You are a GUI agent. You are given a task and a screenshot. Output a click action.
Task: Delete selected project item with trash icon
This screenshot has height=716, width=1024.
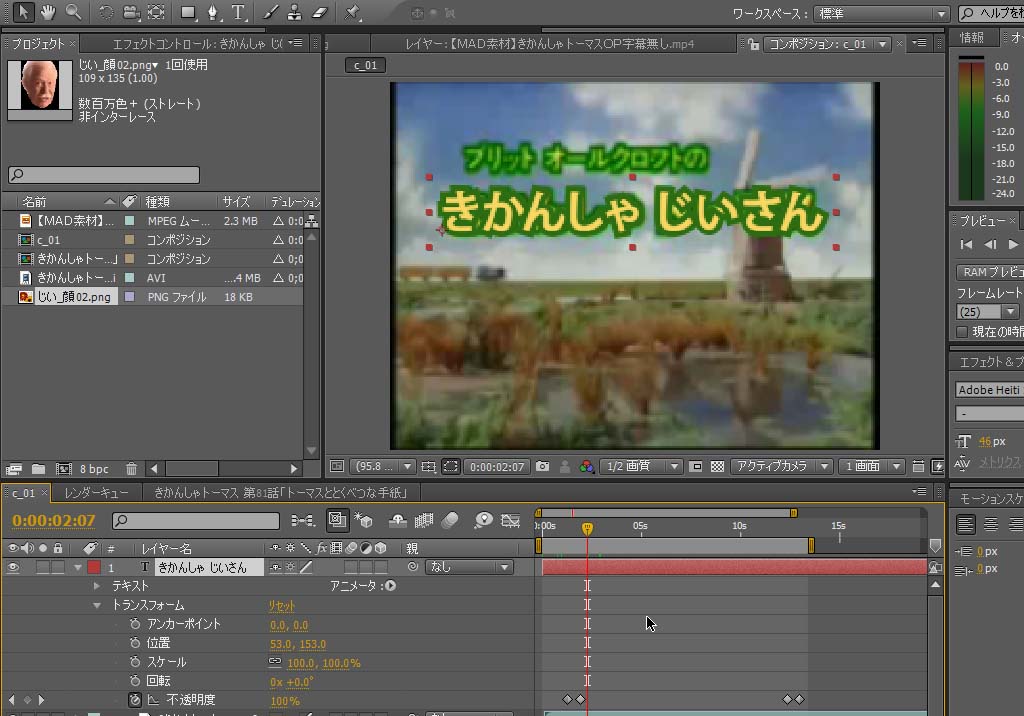[x=131, y=469]
